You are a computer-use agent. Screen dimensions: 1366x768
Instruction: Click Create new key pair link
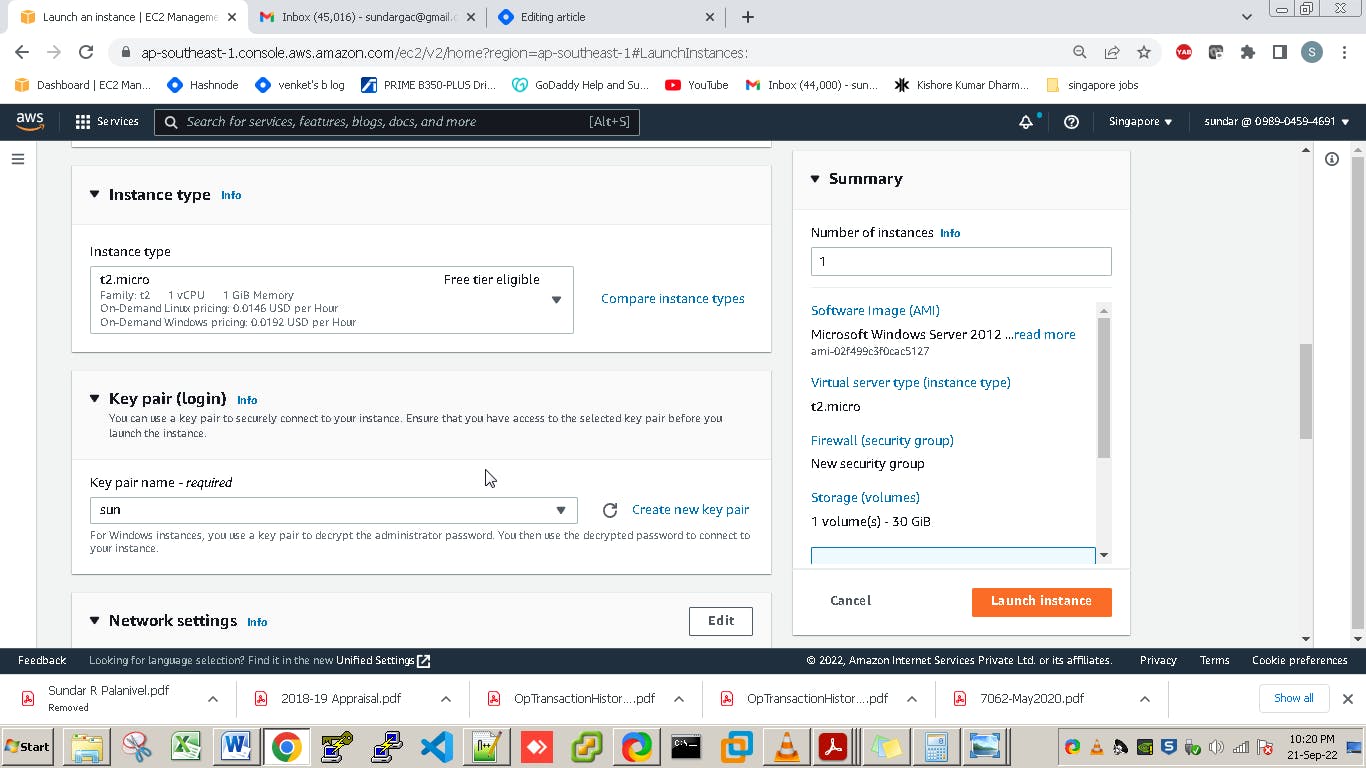(x=690, y=510)
